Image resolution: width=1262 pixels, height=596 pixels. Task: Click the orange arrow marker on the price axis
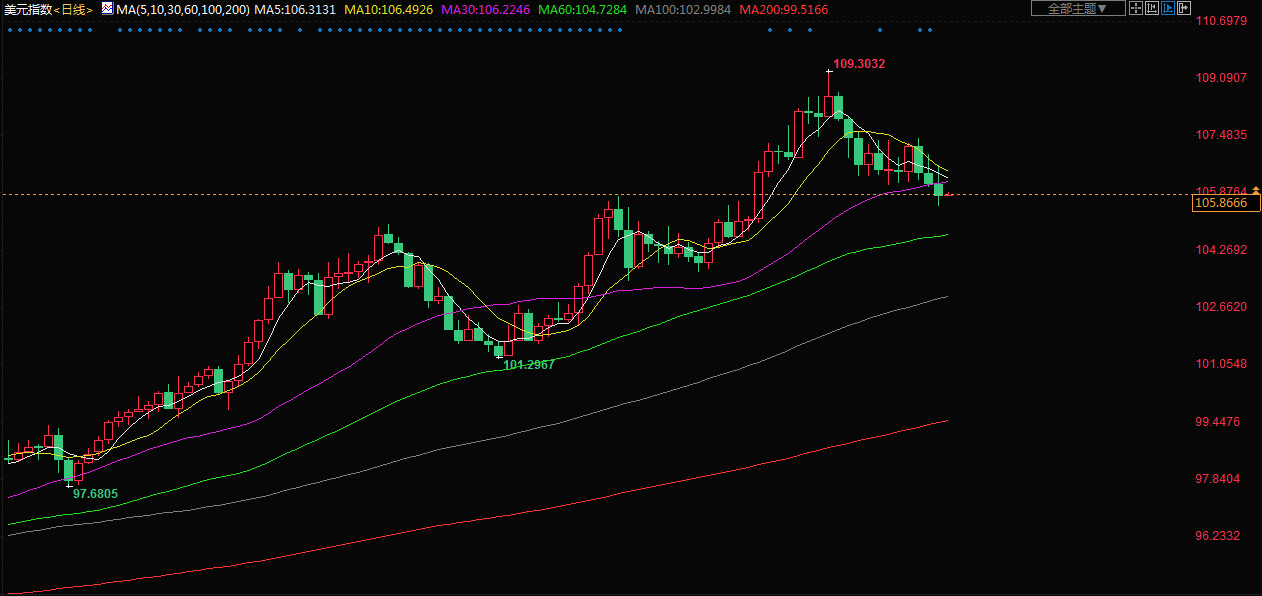click(x=1256, y=190)
